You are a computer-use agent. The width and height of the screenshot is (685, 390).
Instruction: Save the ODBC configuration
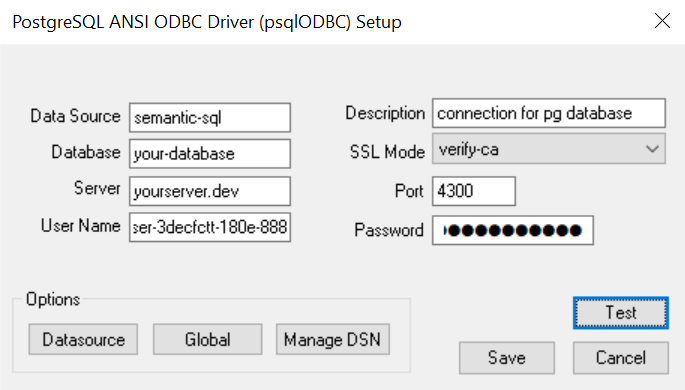pyautogui.click(x=507, y=358)
